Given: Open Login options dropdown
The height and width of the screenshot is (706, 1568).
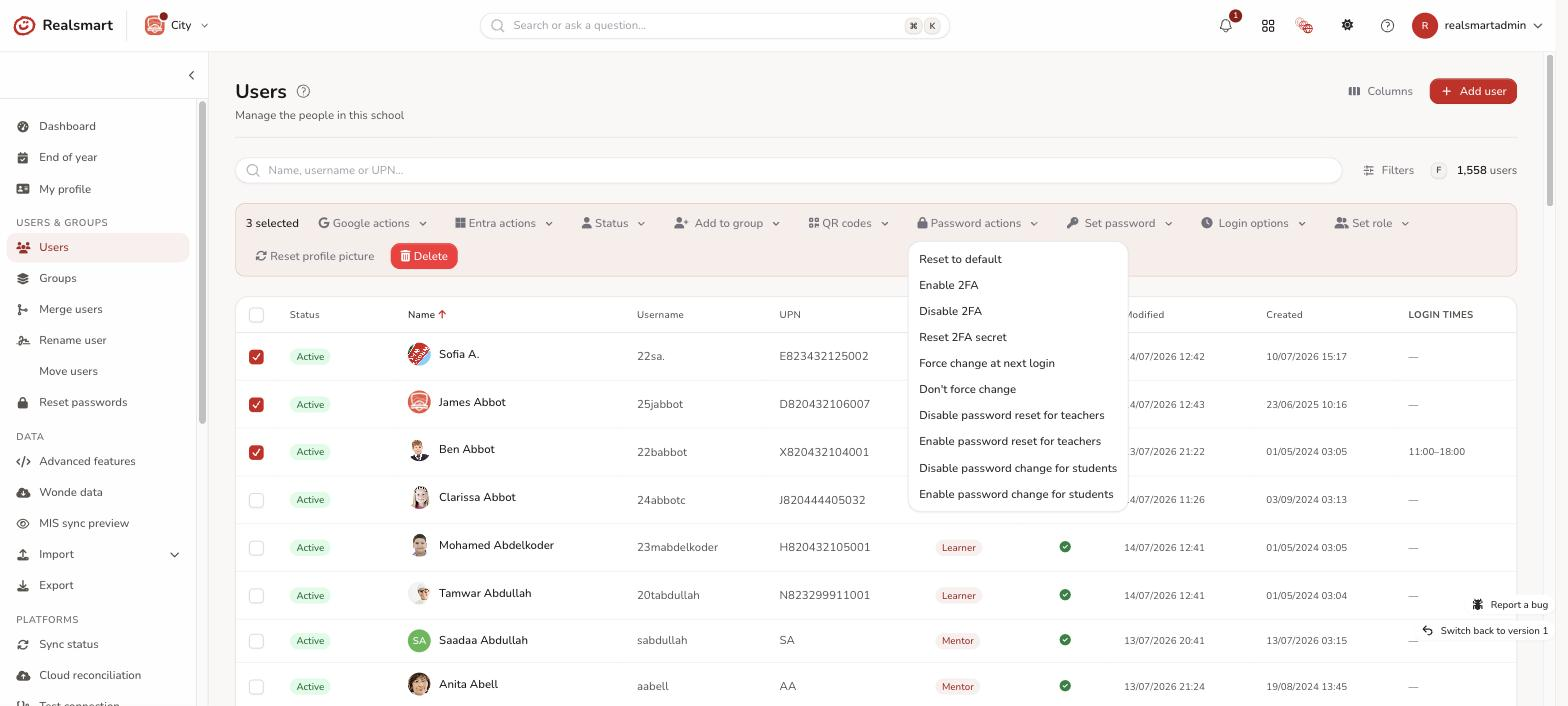Looking at the screenshot, I should click(x=1253, y=223).
